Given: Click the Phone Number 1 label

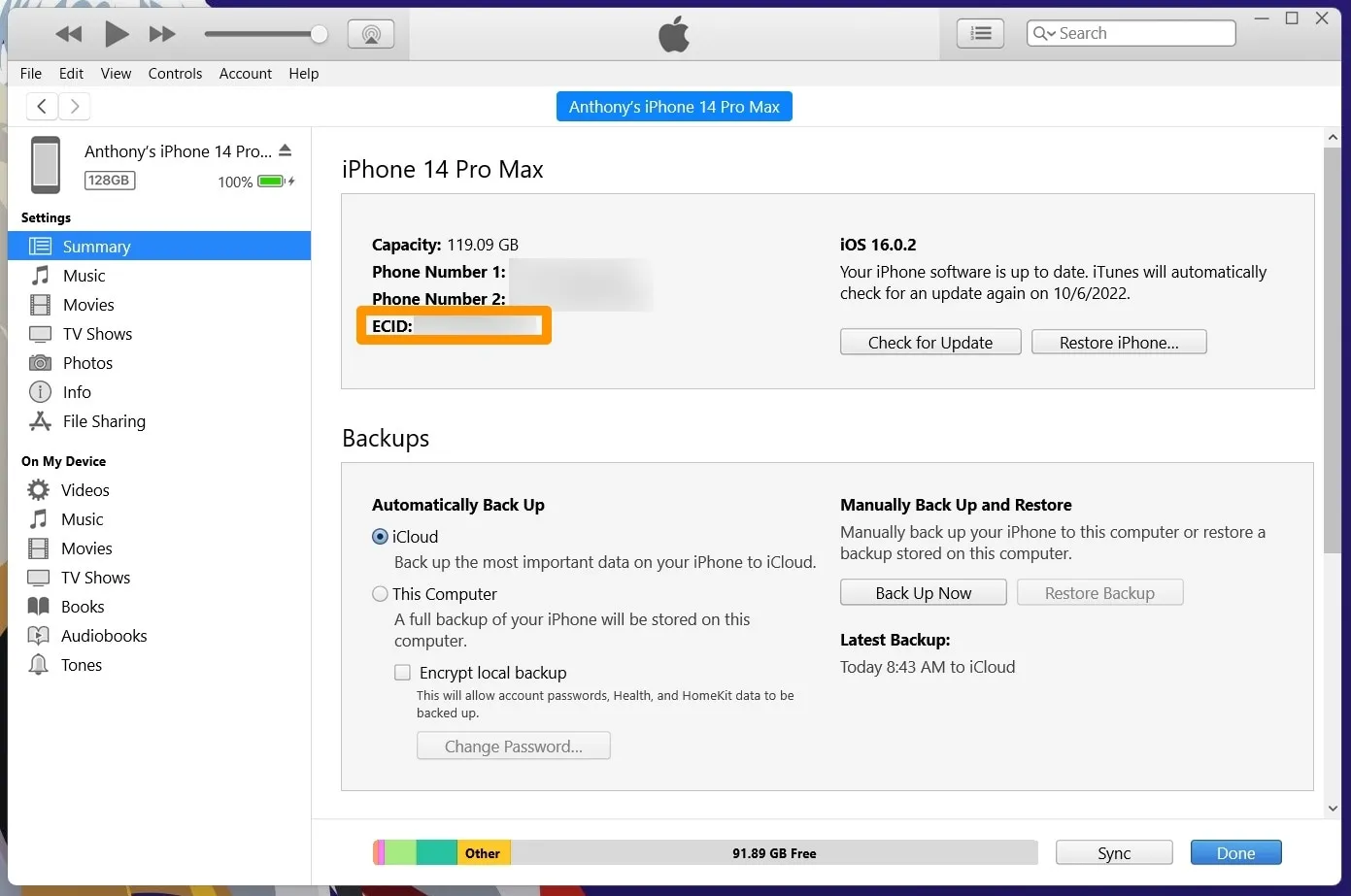Looking at the screenshot, I should point(439,272).
